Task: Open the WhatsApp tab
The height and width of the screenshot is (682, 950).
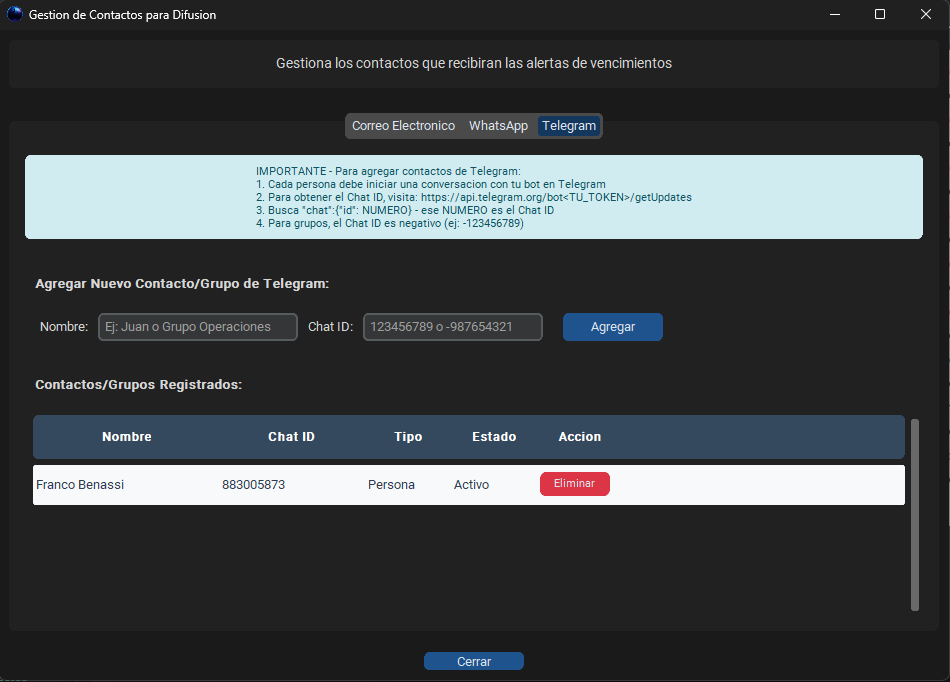Action: pyautogui.click(x=498, y=126)
